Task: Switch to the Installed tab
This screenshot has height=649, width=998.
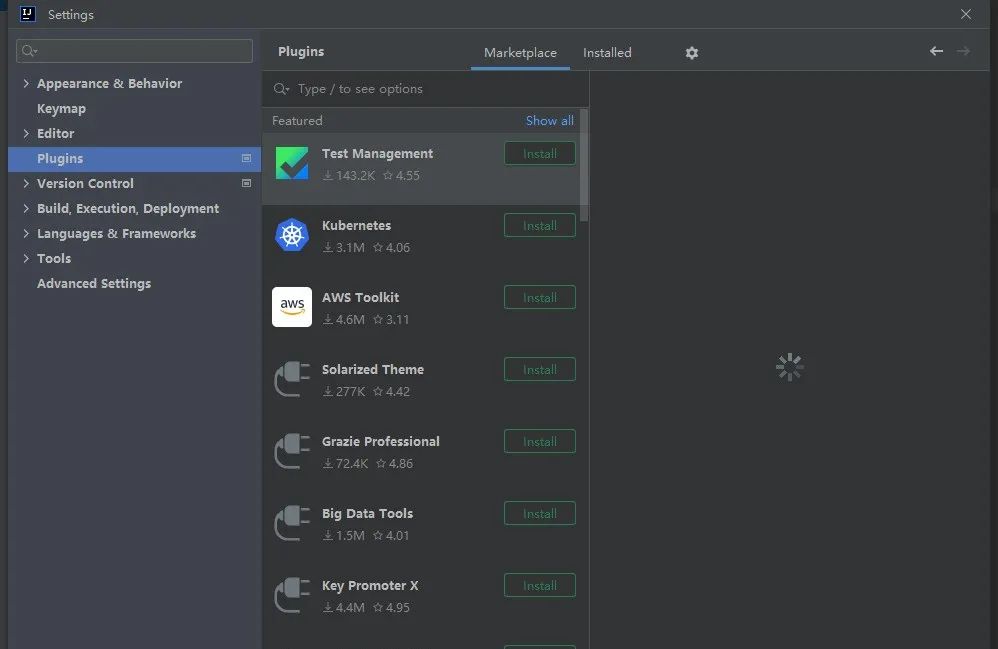Action: click(607, 53)
